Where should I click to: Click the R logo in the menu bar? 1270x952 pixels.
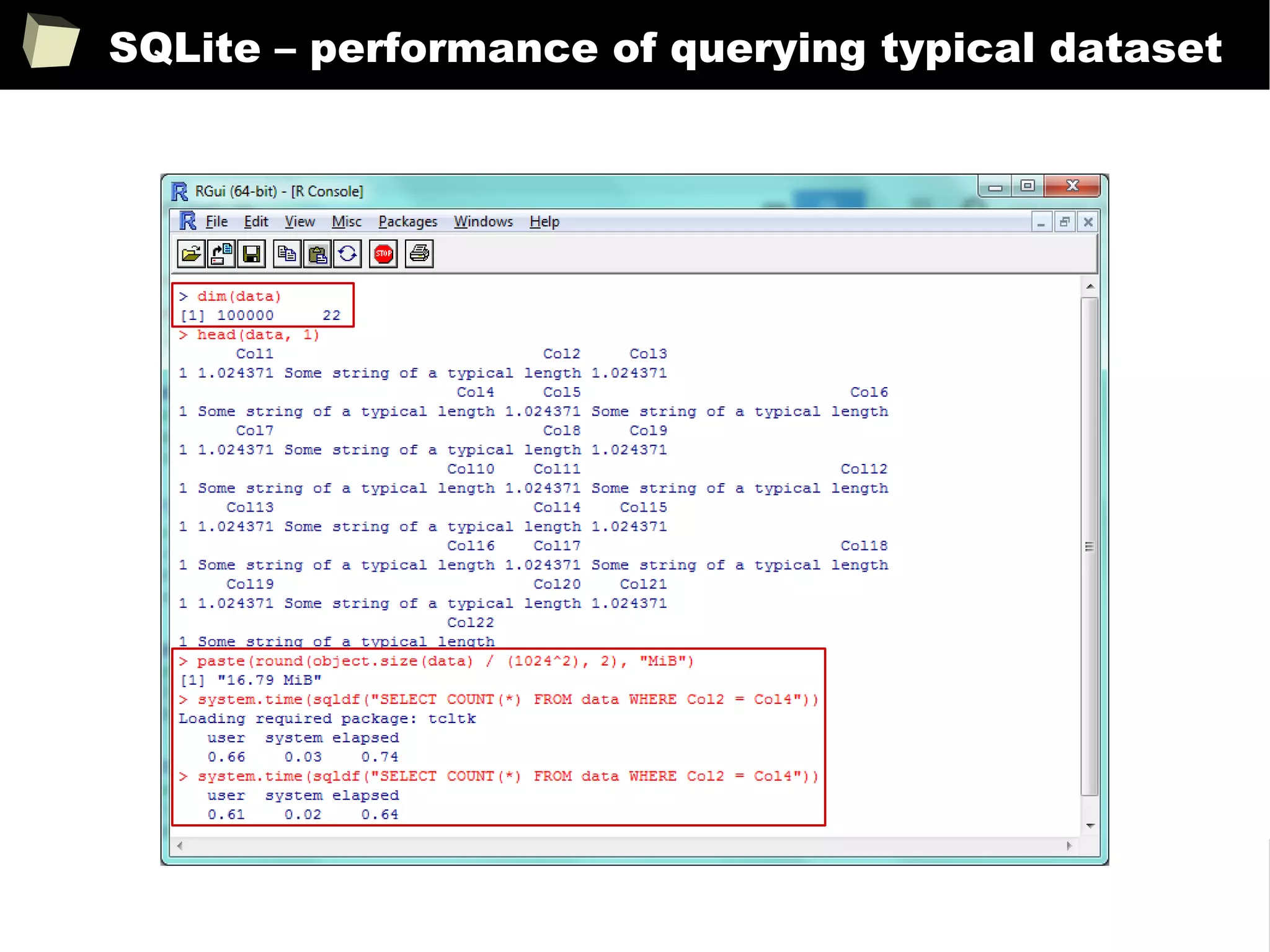[x=187, y=221]
